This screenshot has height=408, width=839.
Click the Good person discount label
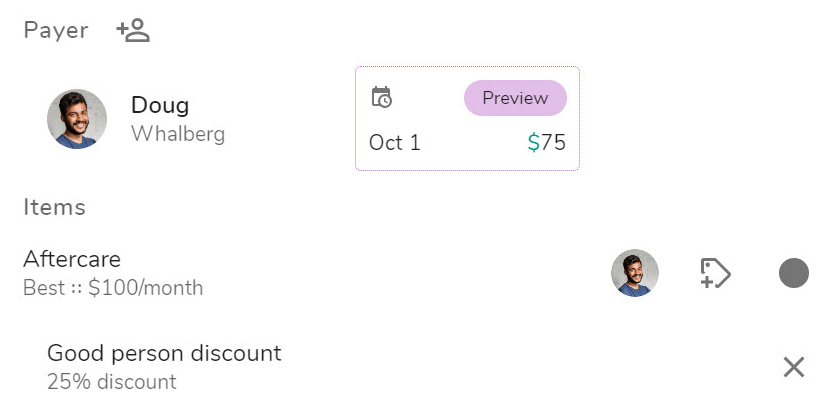tap(164, 353)
